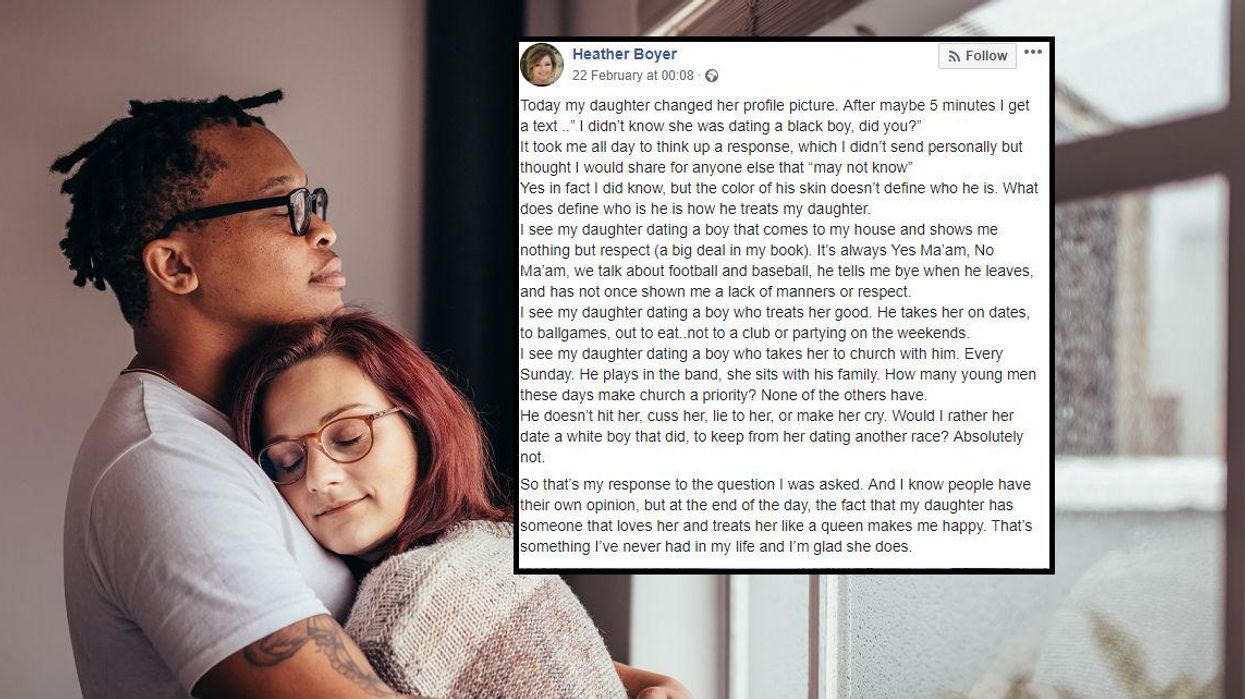Viewport: 1245px width, 699px height.
Task: Click the line 'It took me all day'
Action: click(771, 156)
